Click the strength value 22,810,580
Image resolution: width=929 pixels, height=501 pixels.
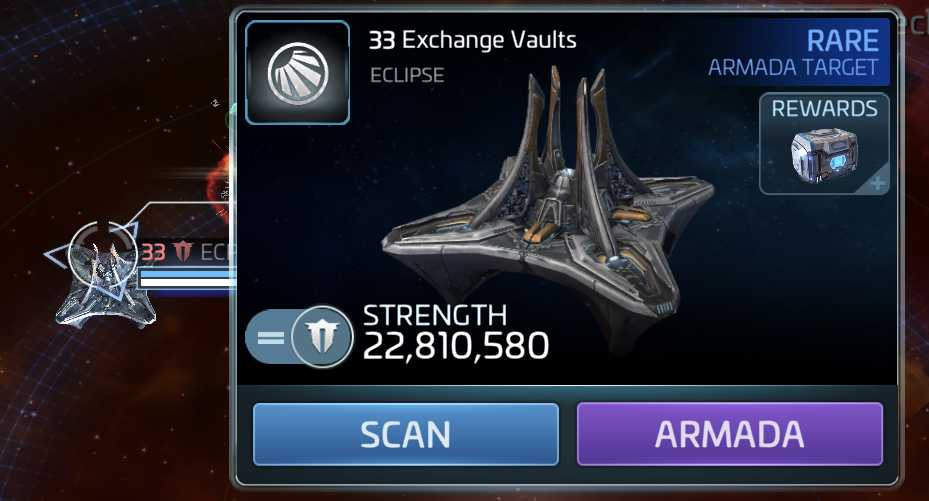tap(456, 345)
